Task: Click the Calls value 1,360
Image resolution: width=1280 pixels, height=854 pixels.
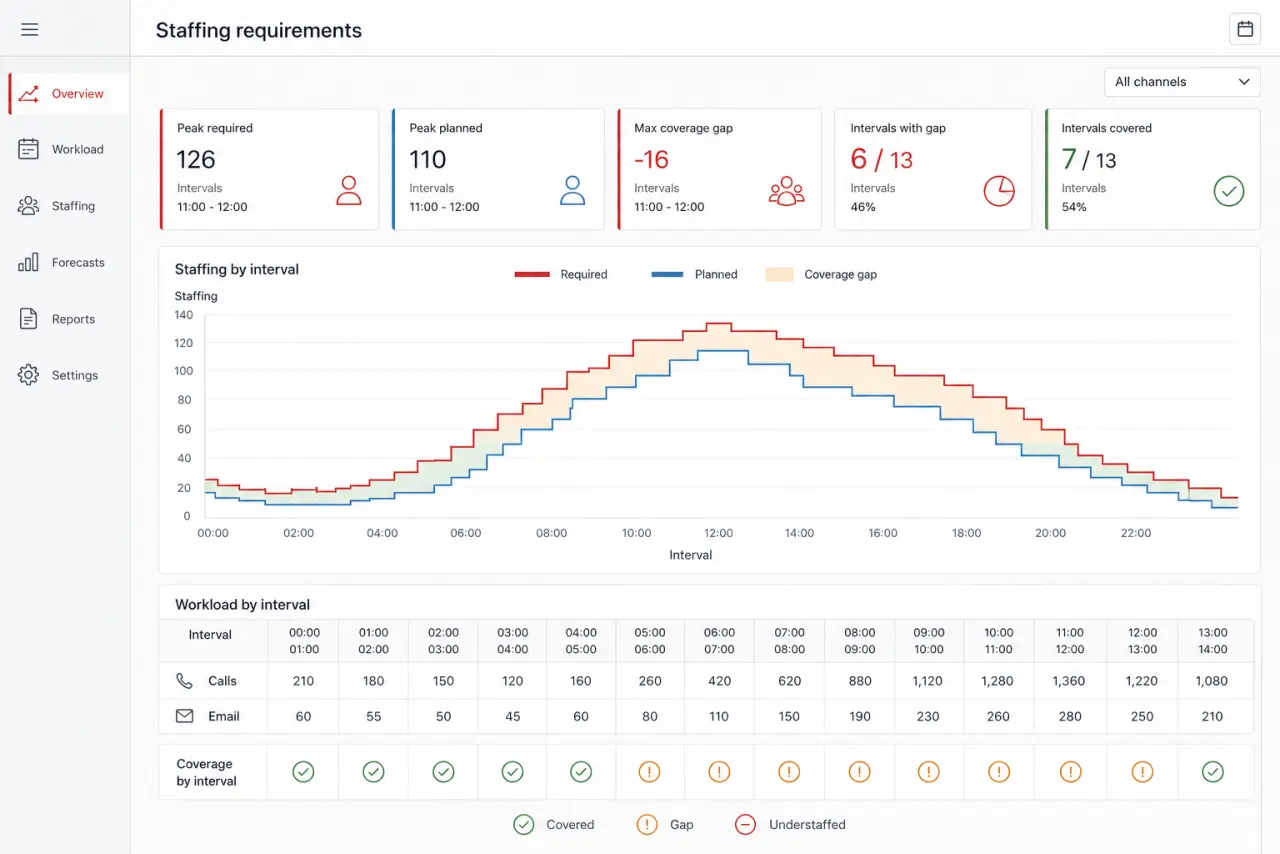Action: (x=1070, y=681)
